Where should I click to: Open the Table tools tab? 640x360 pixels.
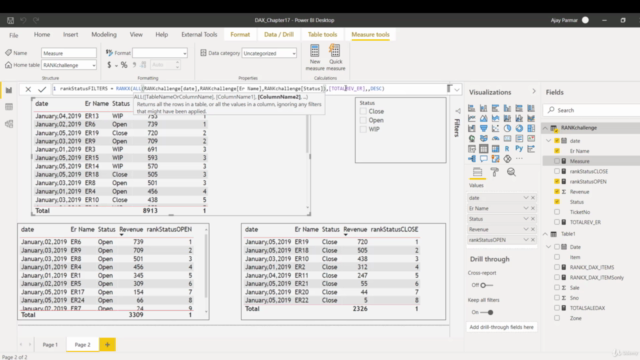(322, 35)
